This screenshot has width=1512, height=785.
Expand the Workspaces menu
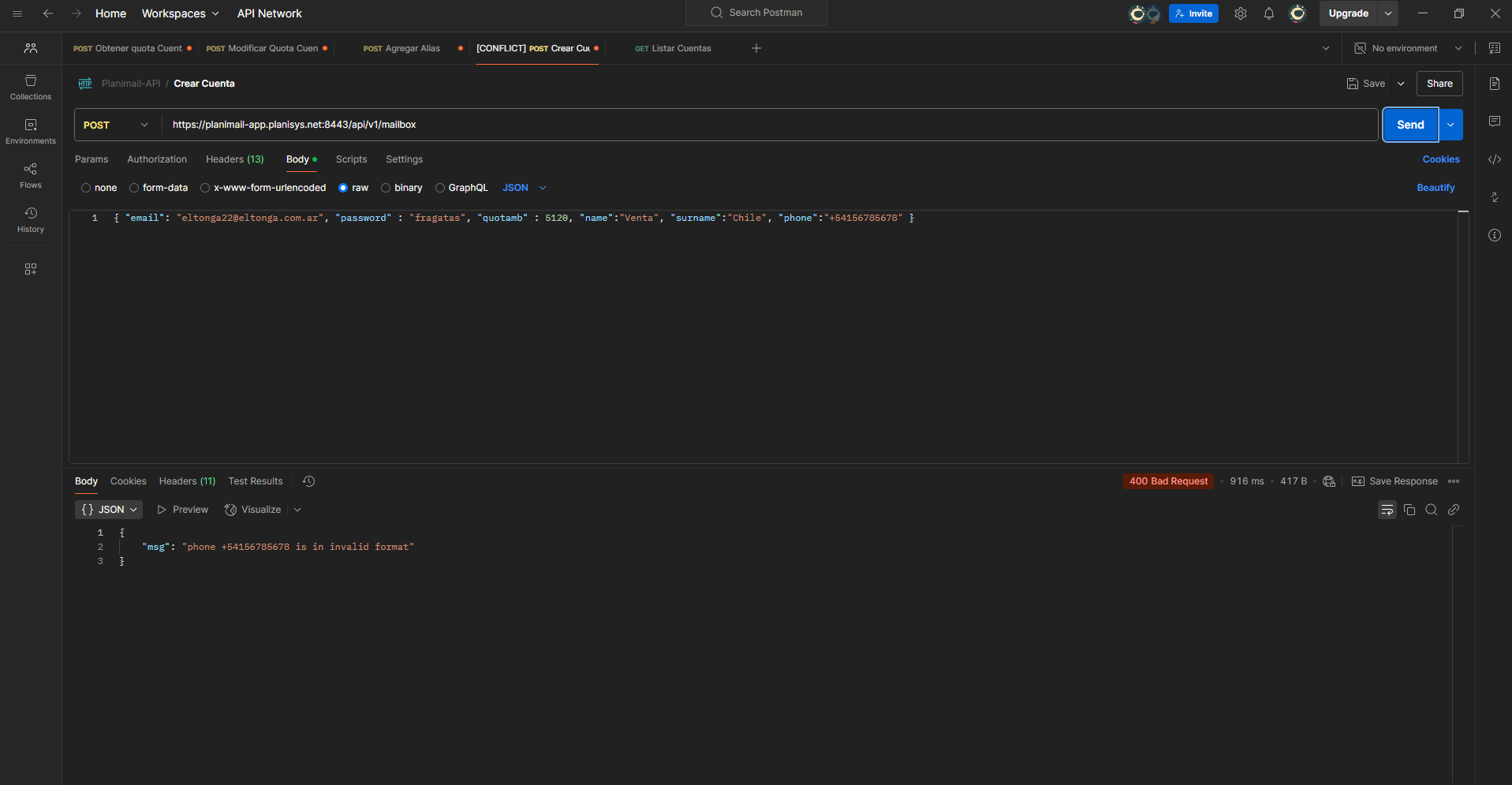tap(181, 13)
